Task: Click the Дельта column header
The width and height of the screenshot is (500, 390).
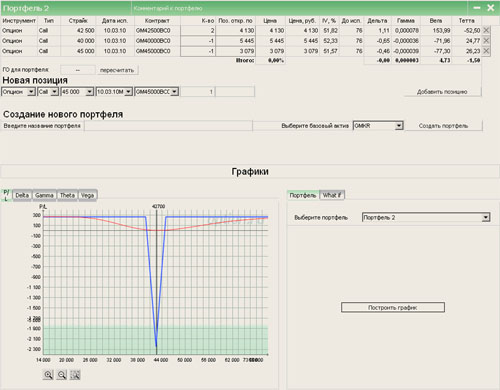Action: (377, 21)
